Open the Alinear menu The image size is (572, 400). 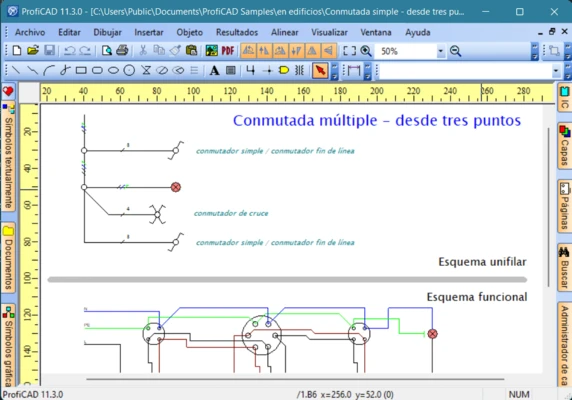[285, 32]
